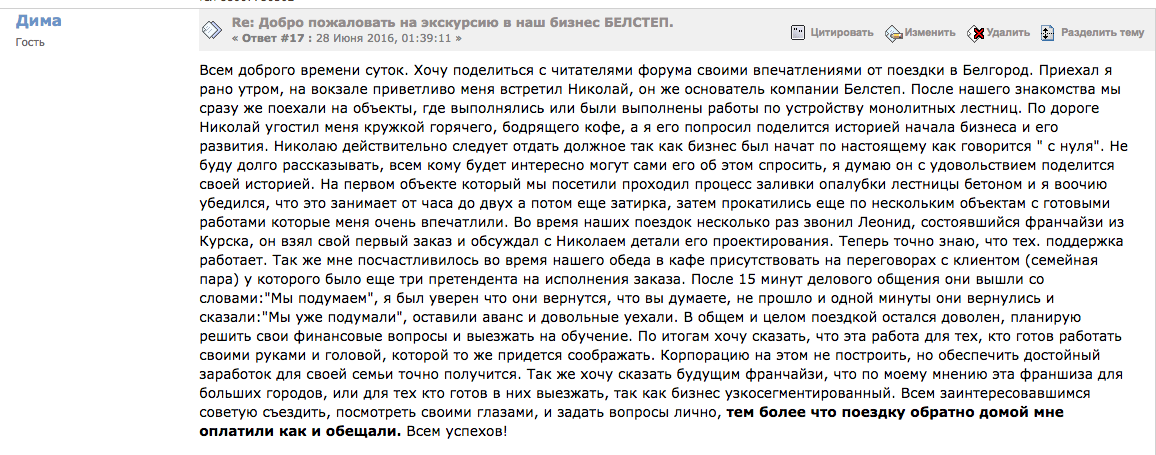
Task: Click the edit pencil icon beside Изменить
Action: tap(893, 32)
